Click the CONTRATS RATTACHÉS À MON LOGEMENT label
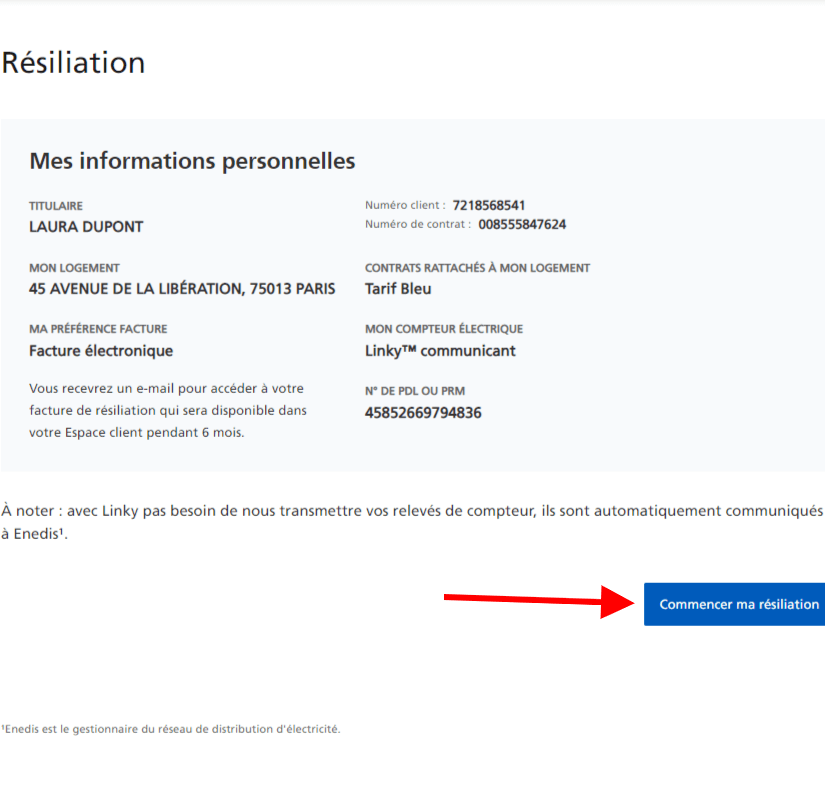The width and height of the screenshot is (825, 792). click(477, 267)
